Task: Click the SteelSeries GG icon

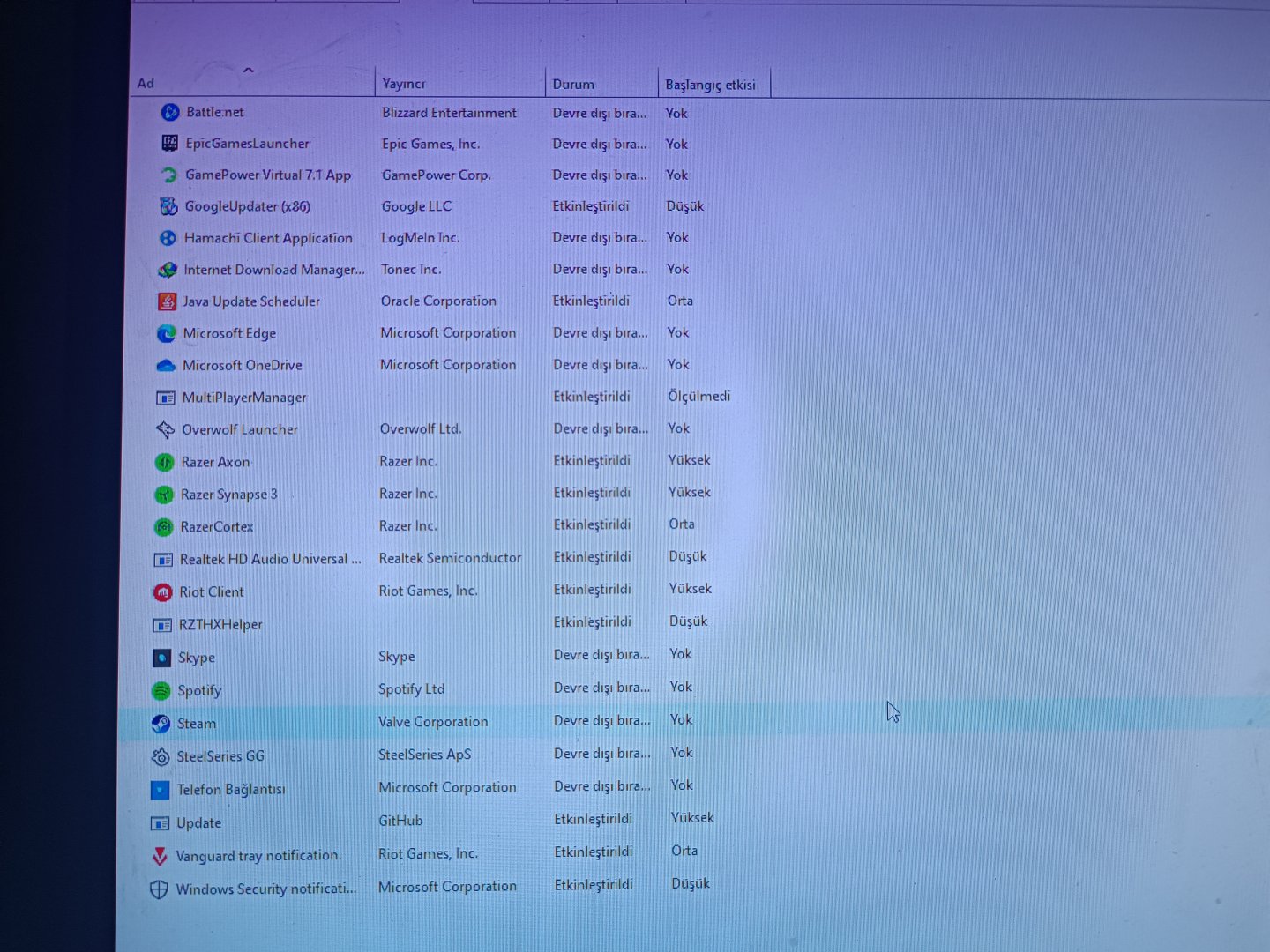Action: tap(161, 756)
